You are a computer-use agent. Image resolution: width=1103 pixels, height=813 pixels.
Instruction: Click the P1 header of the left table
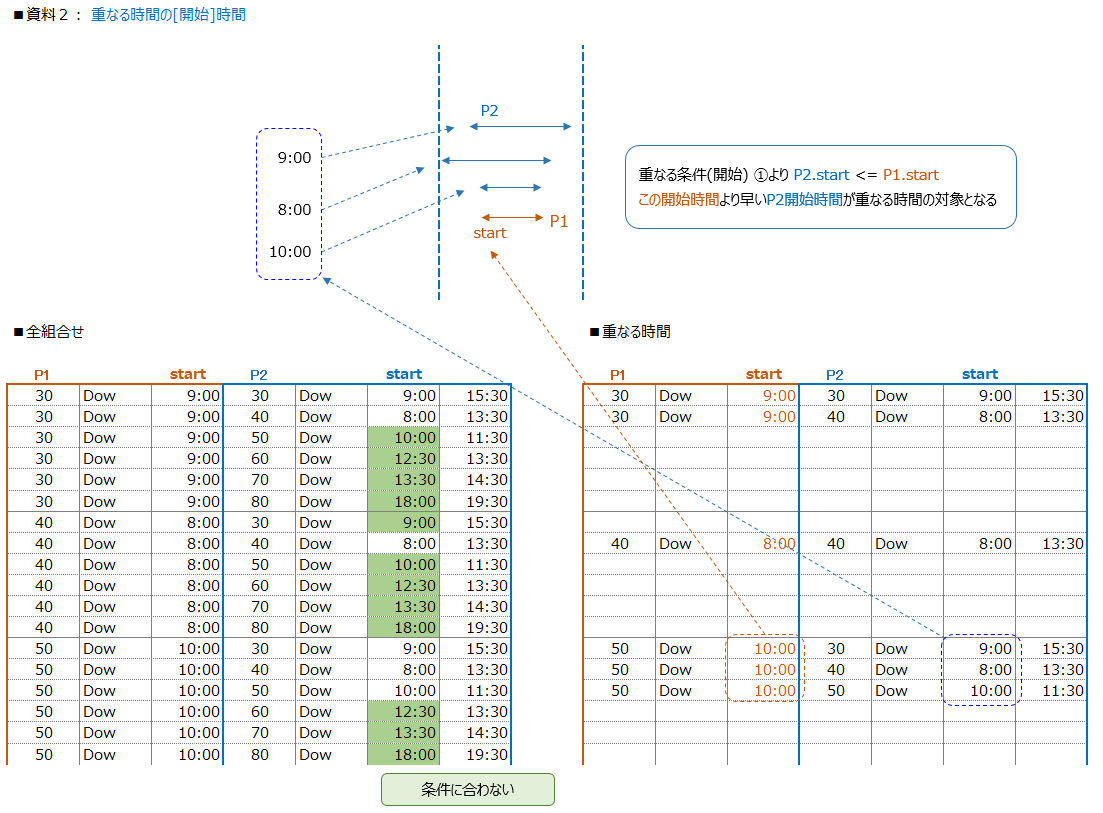42,375
